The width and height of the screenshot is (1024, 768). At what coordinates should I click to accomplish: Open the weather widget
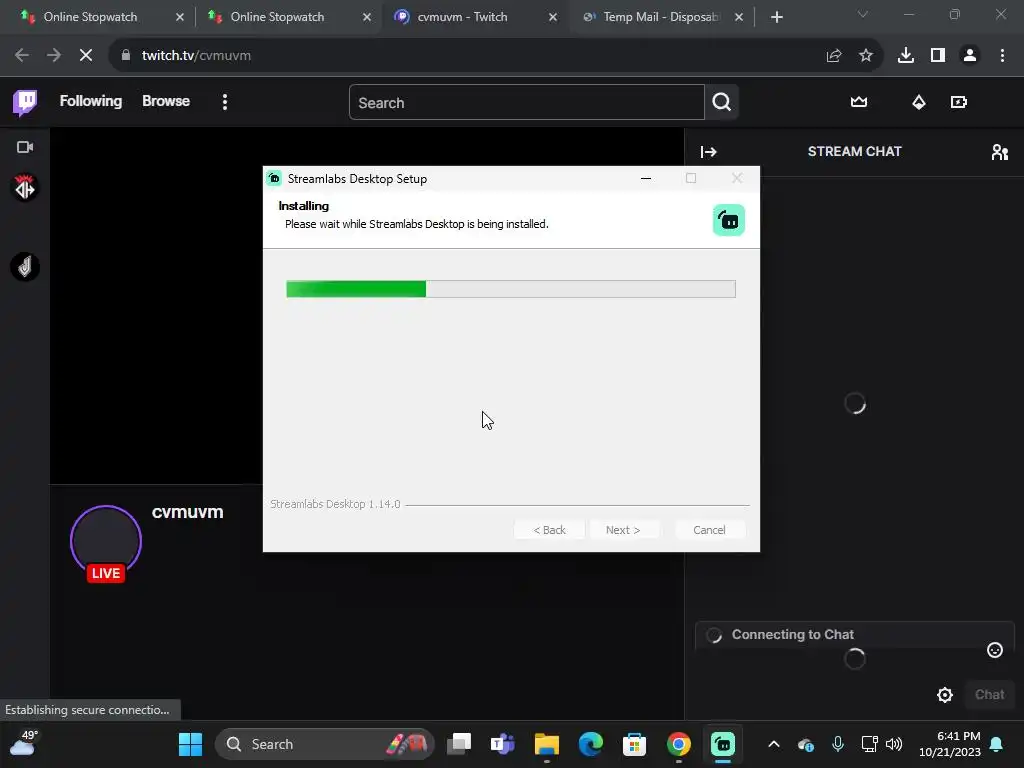[24, 743]
